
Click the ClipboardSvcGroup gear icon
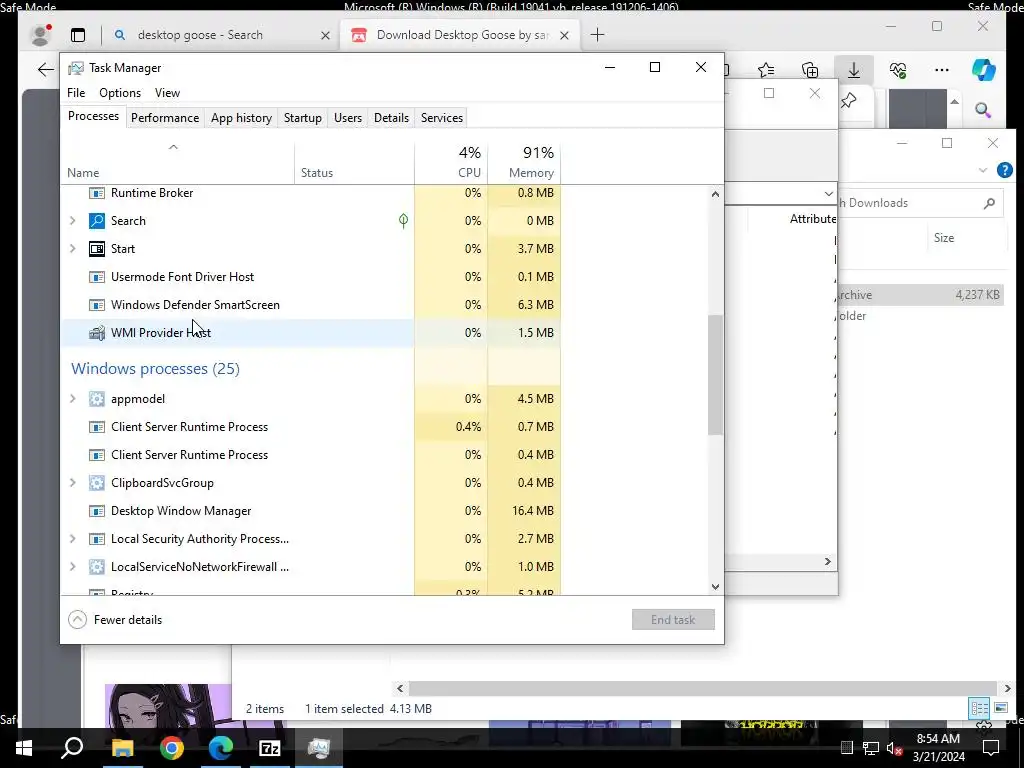[97, 483]
